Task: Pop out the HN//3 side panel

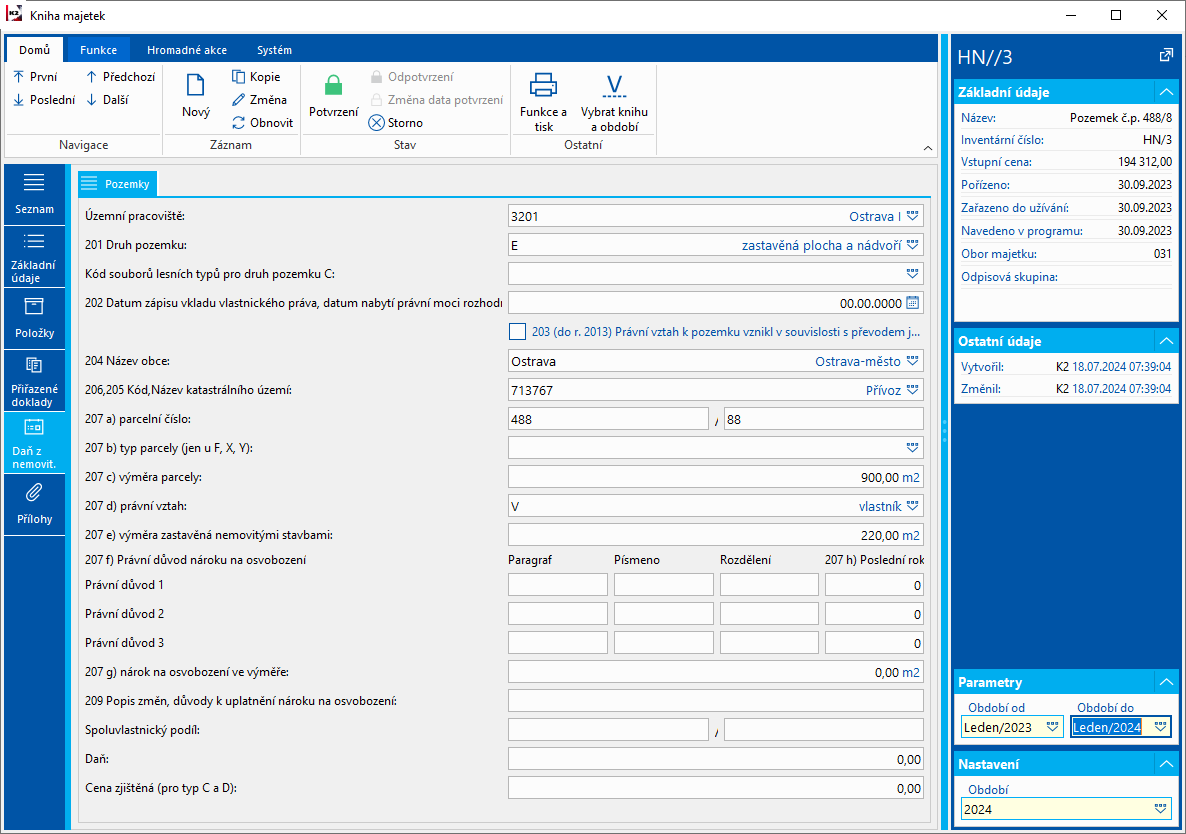Action: click(1165, 56)
